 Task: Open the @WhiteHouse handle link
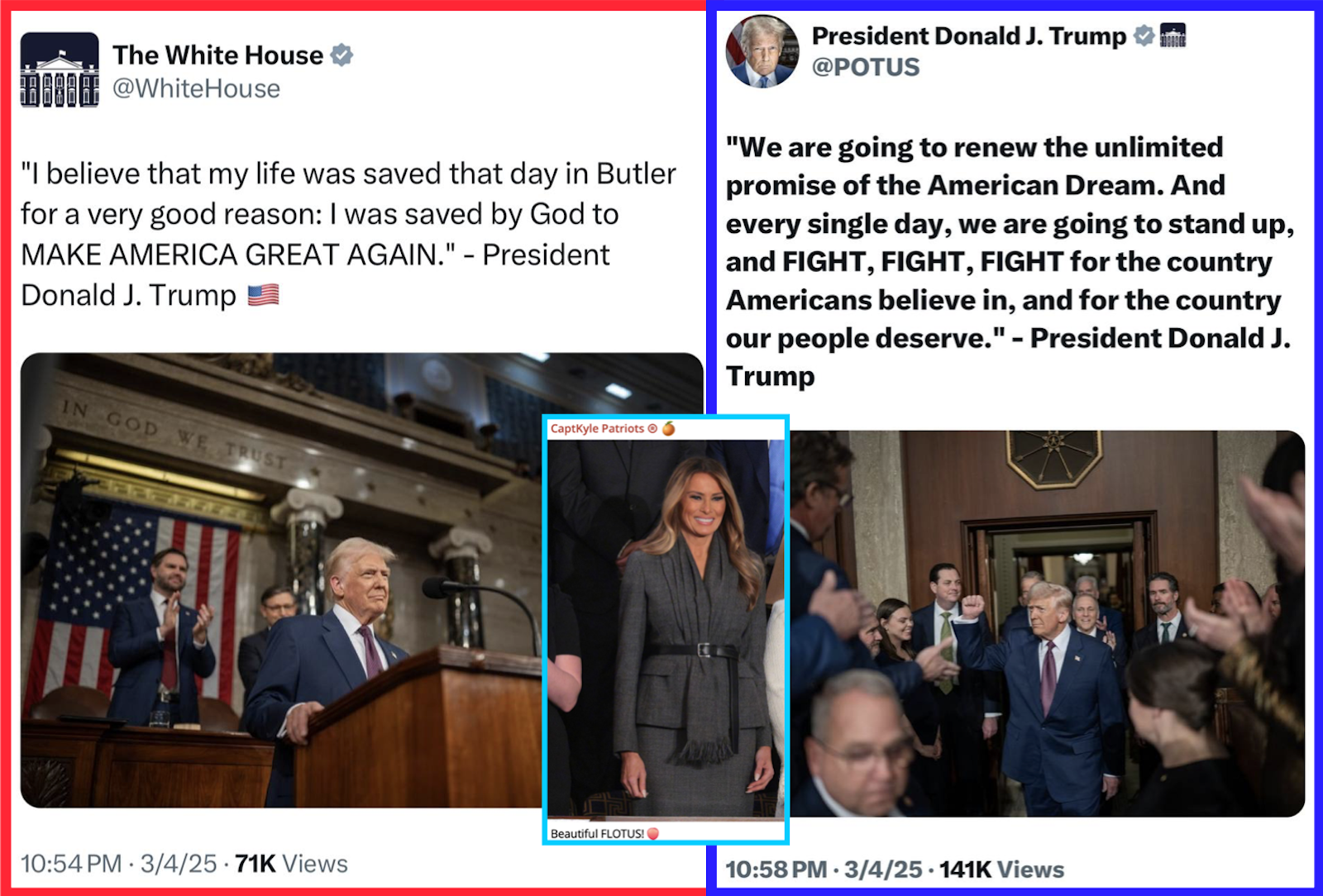[196, 88]
